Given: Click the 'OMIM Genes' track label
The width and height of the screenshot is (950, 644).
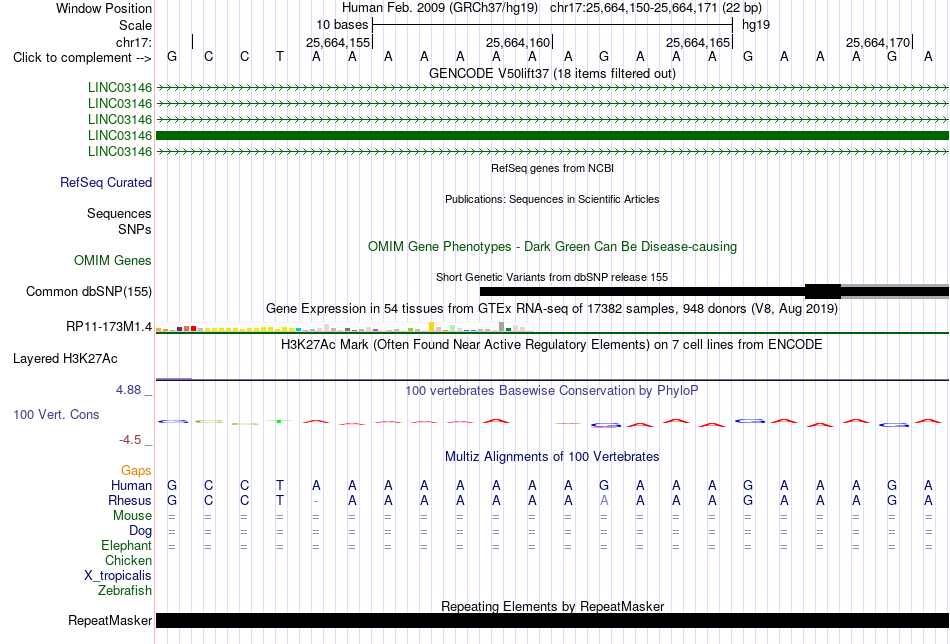Looking at the screenshot, I should point(113,261).
